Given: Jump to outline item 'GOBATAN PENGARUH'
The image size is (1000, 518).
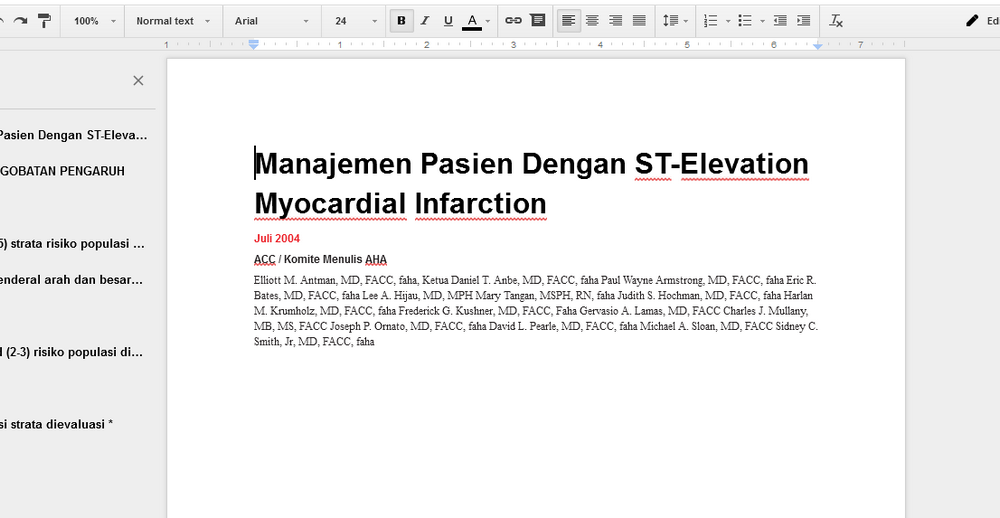Looking at the screenshot, I should (62, 171).
